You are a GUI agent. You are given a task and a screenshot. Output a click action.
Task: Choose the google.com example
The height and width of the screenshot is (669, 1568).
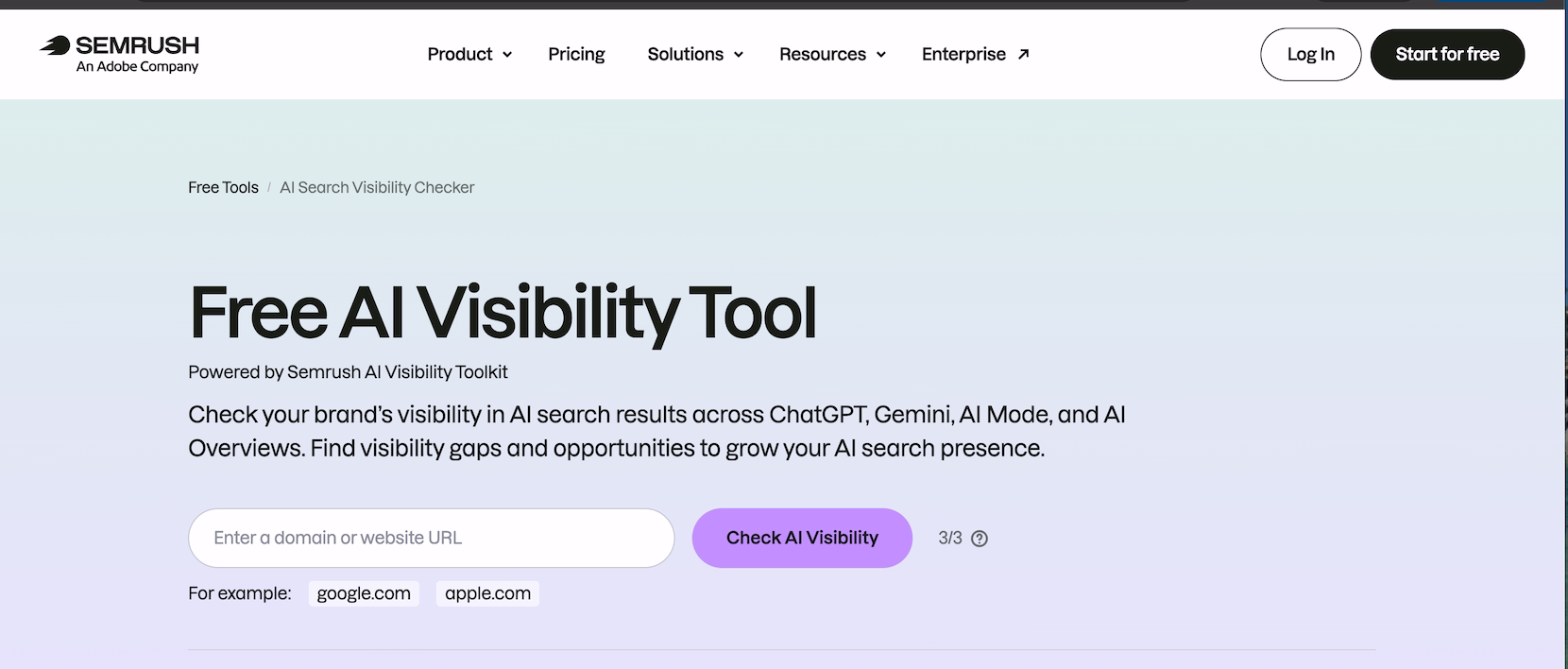[x=364, y=593]
